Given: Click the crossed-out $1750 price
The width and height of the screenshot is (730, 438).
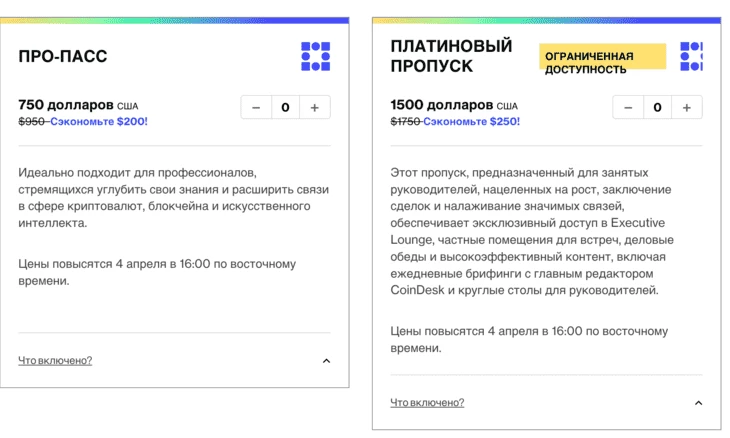Looking at the screenshot, I should coord(406,121).
